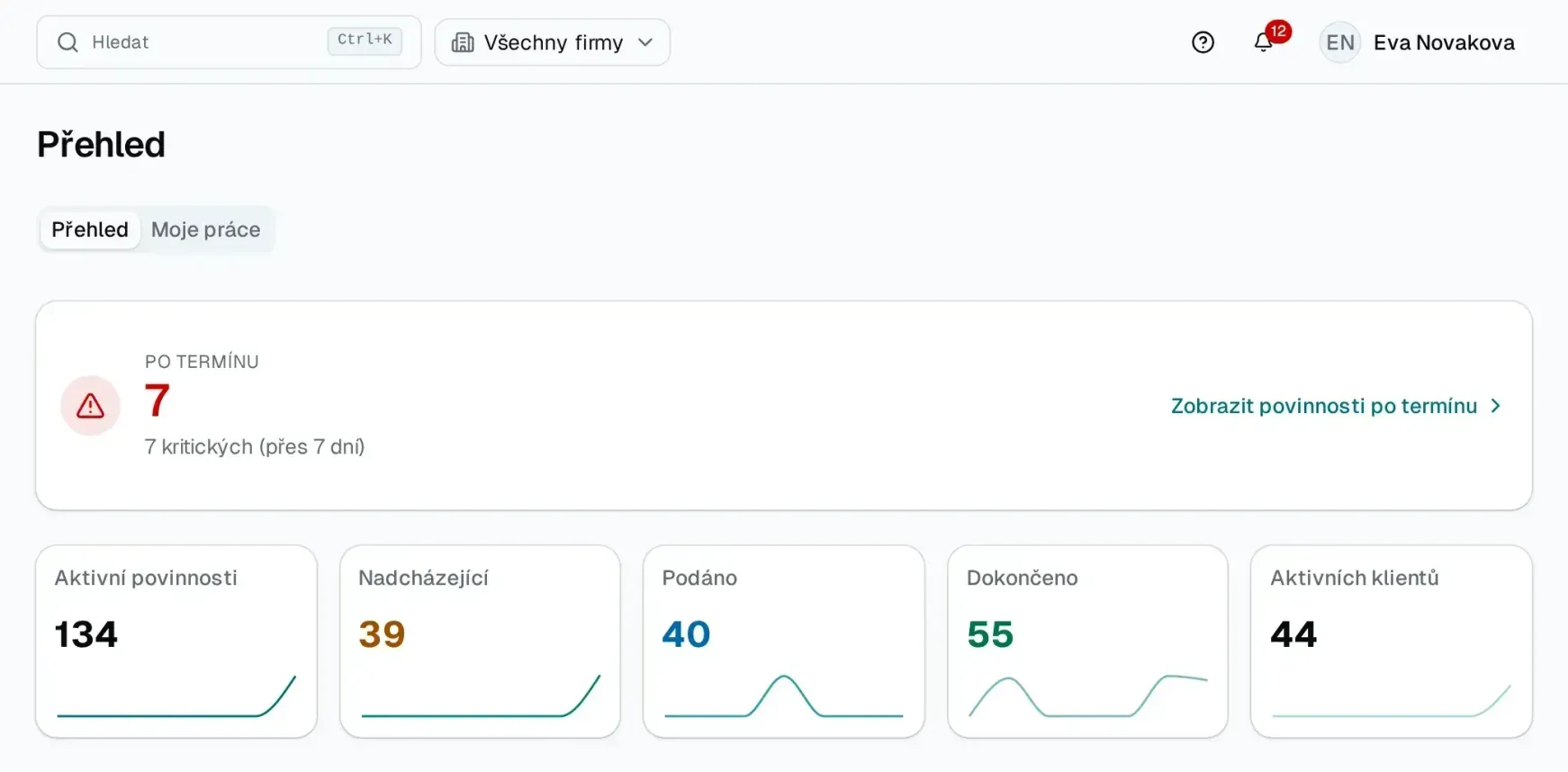Switch to the Moje práce tab
This screenshot has width=1568, height=772.
click(x=205, y=229)
